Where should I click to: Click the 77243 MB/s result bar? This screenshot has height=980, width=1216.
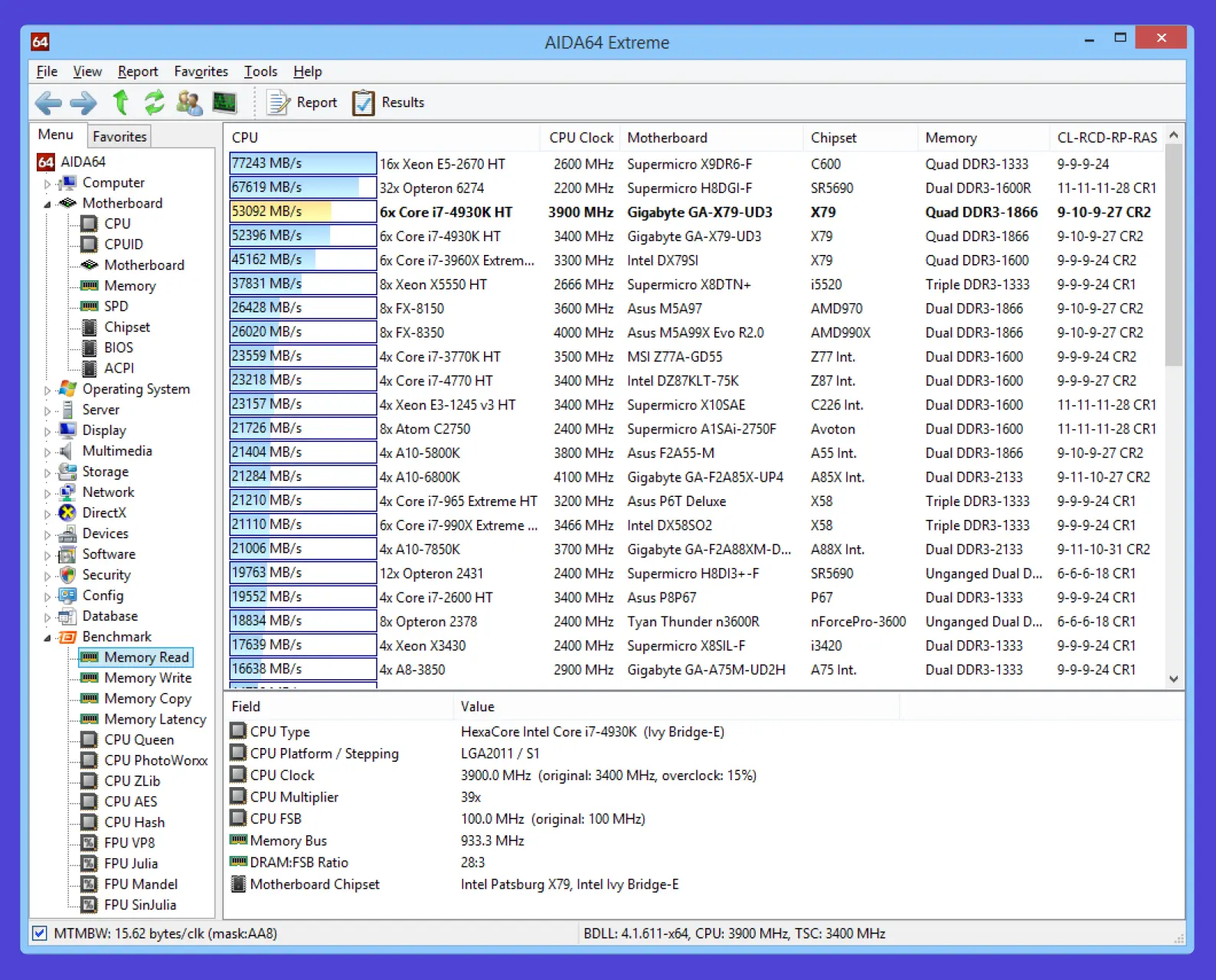click(x=302, y=163)
